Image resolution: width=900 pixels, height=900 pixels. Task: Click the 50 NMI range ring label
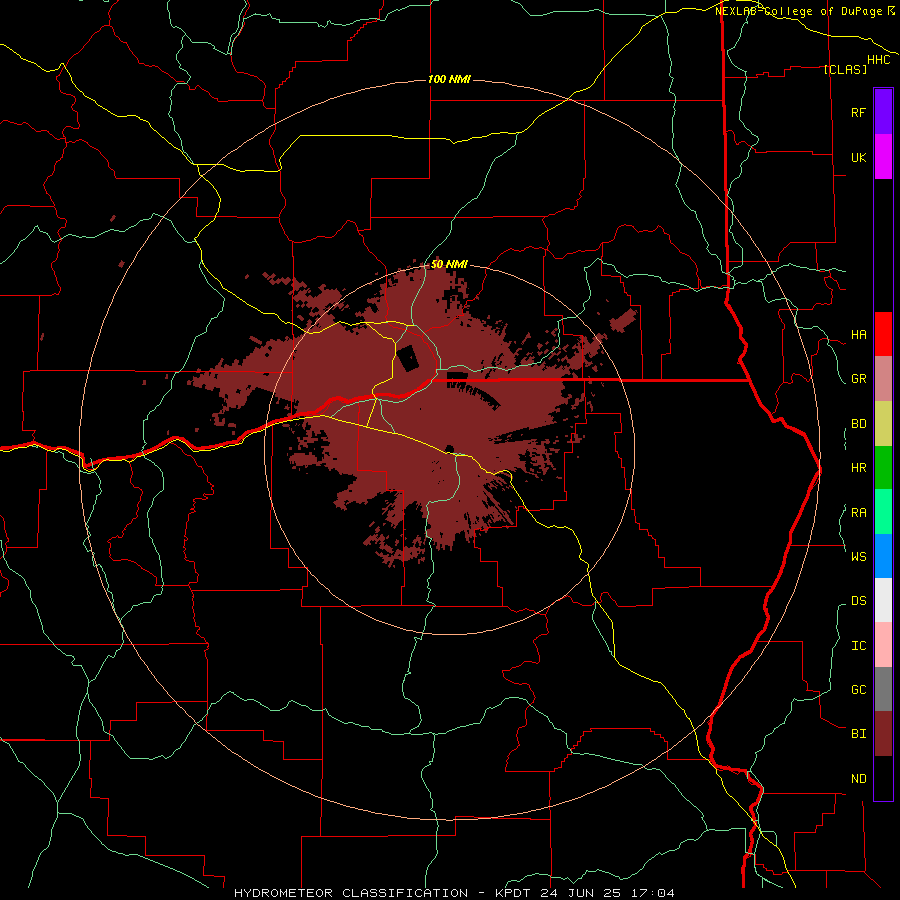click(449, 264)
